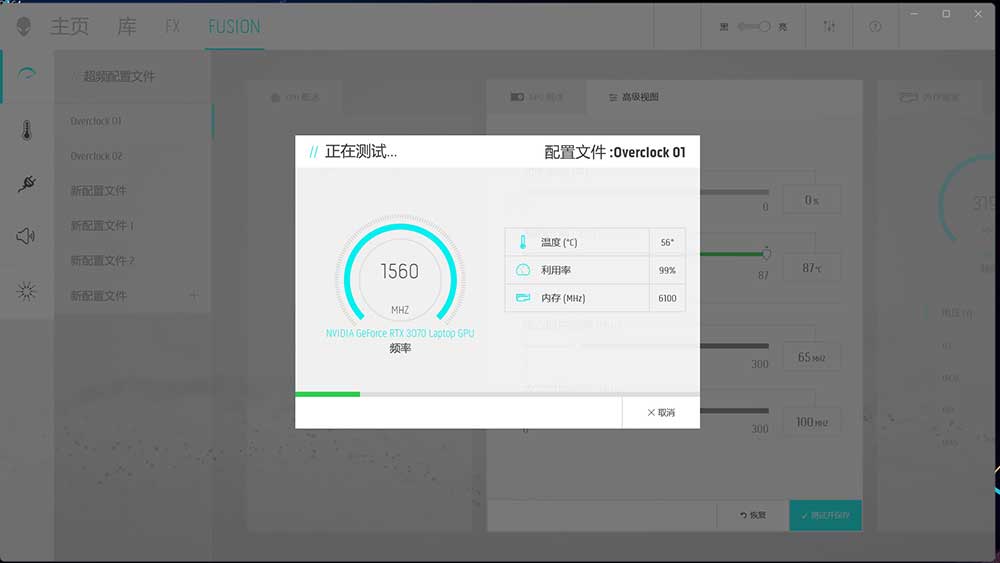Screen dimensions: 1000x563
Task: Click the 0% value field
Action: click(811, 200)
